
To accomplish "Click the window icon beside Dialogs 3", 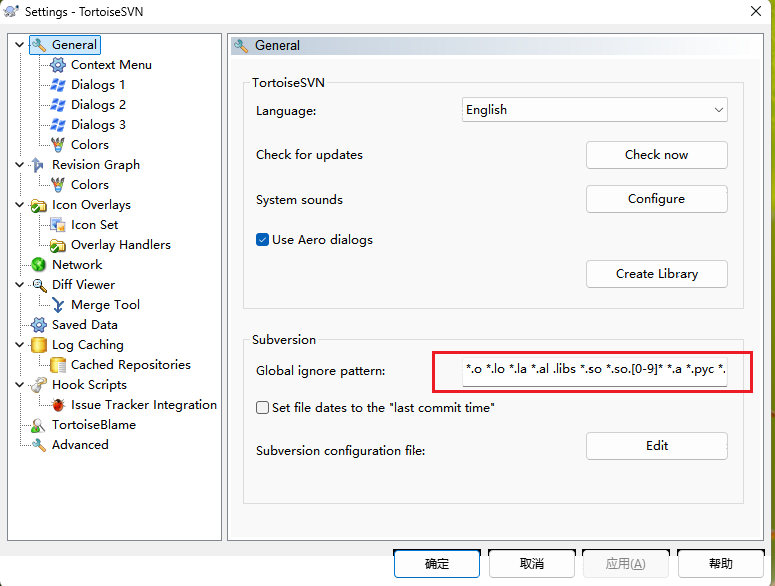I will tap(58, 125).
